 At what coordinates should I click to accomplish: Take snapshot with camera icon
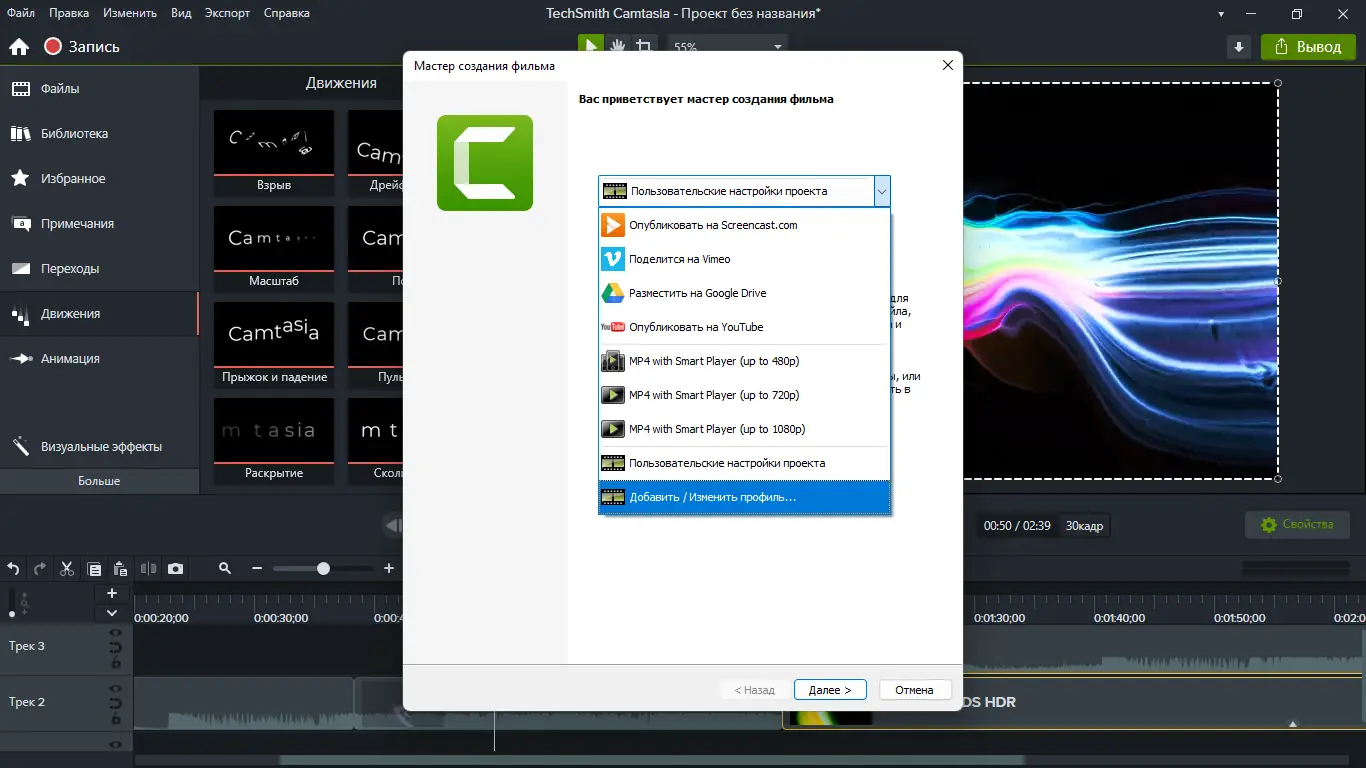pyautogui.click(x=176, y=568)
